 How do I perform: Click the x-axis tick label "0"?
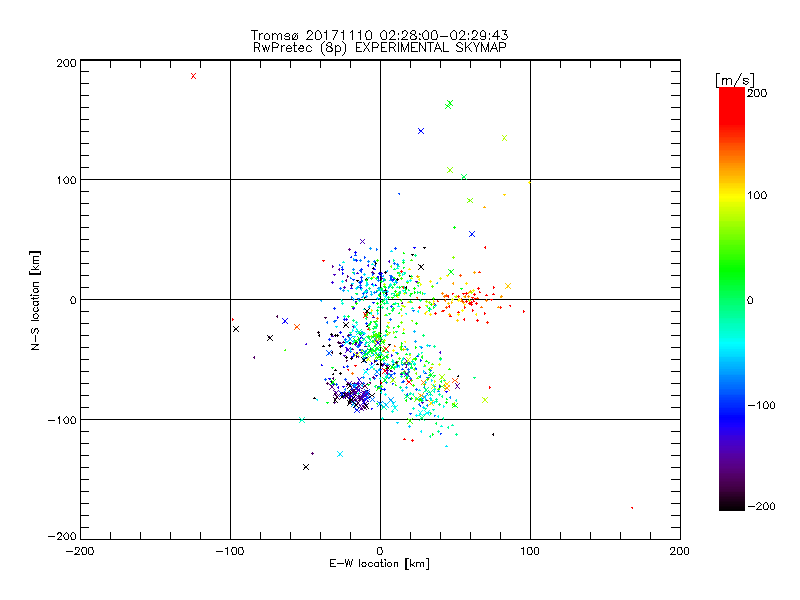(380, 551)
